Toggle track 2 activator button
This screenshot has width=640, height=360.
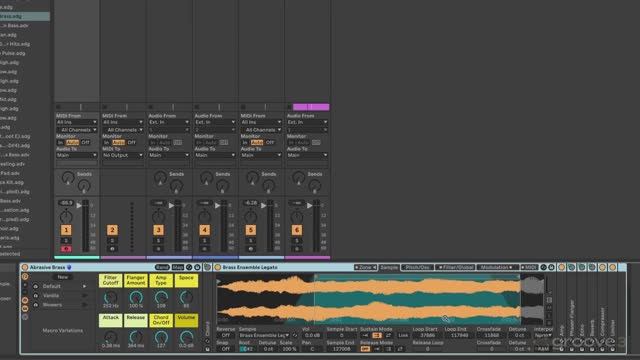112,230
